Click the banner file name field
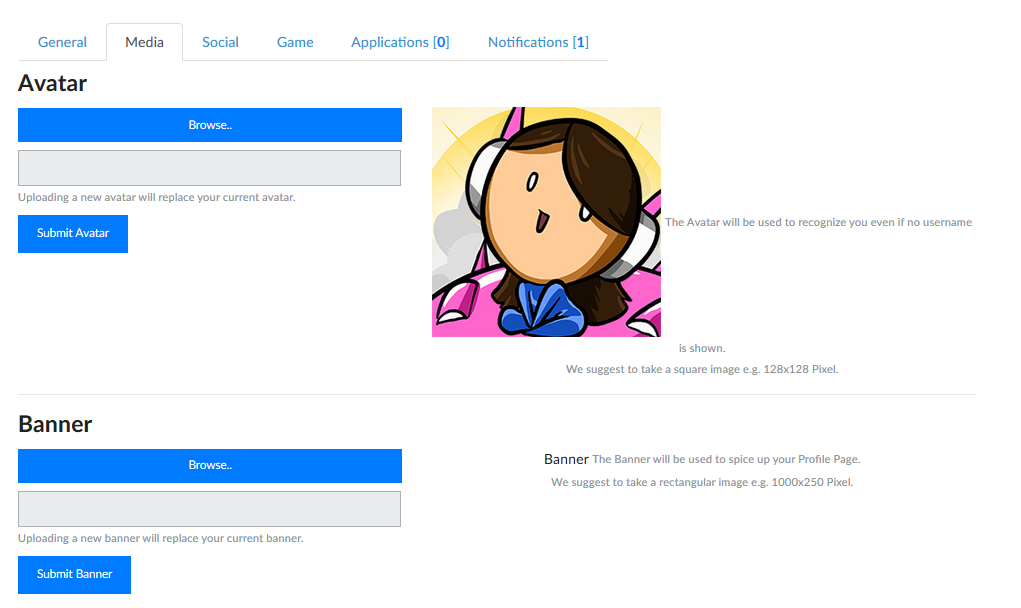The image size is (1021, 608). (210, 509)
